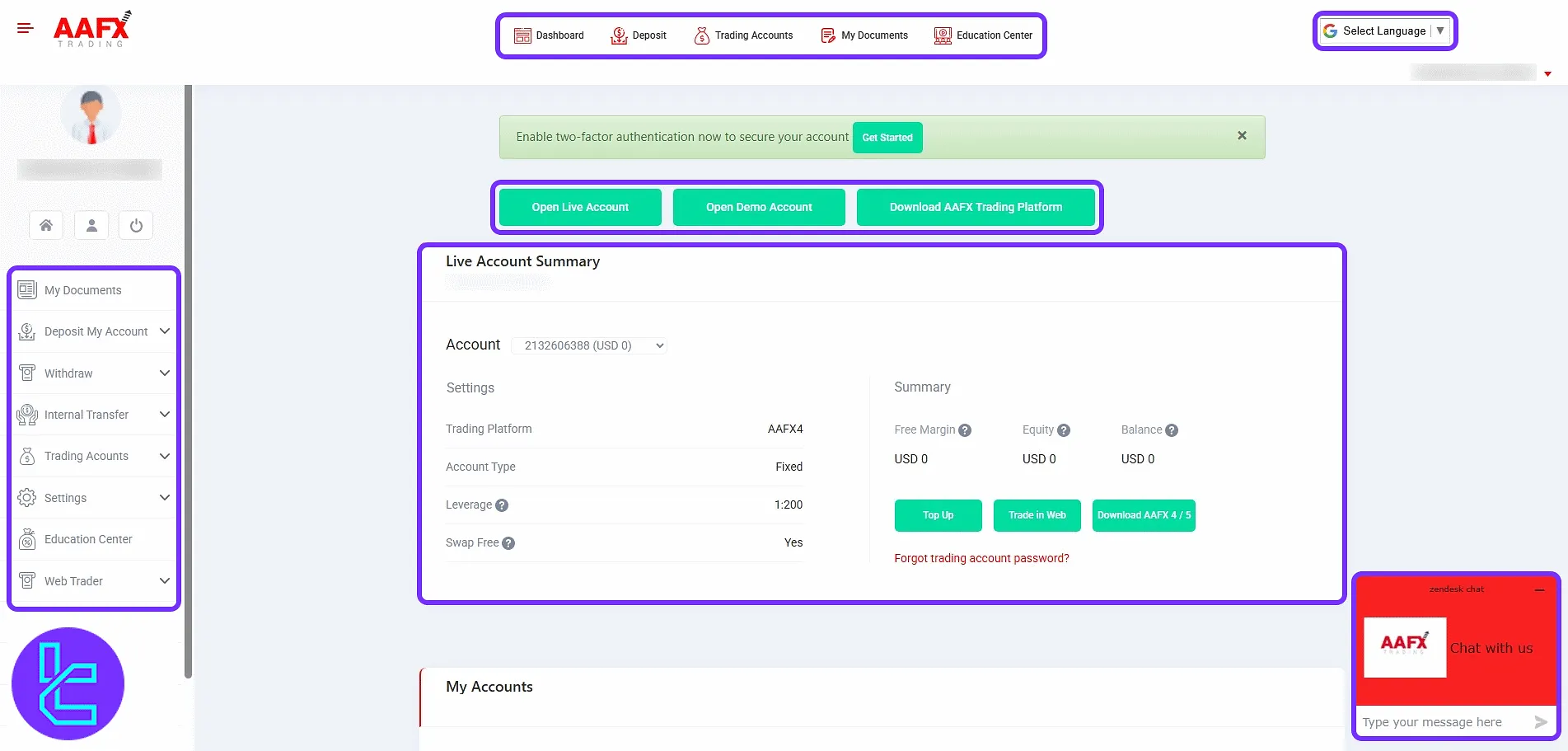The image size is (1568, 751).
Task: Click the Education Center icon in top bar
Action: tap(943, 35)
